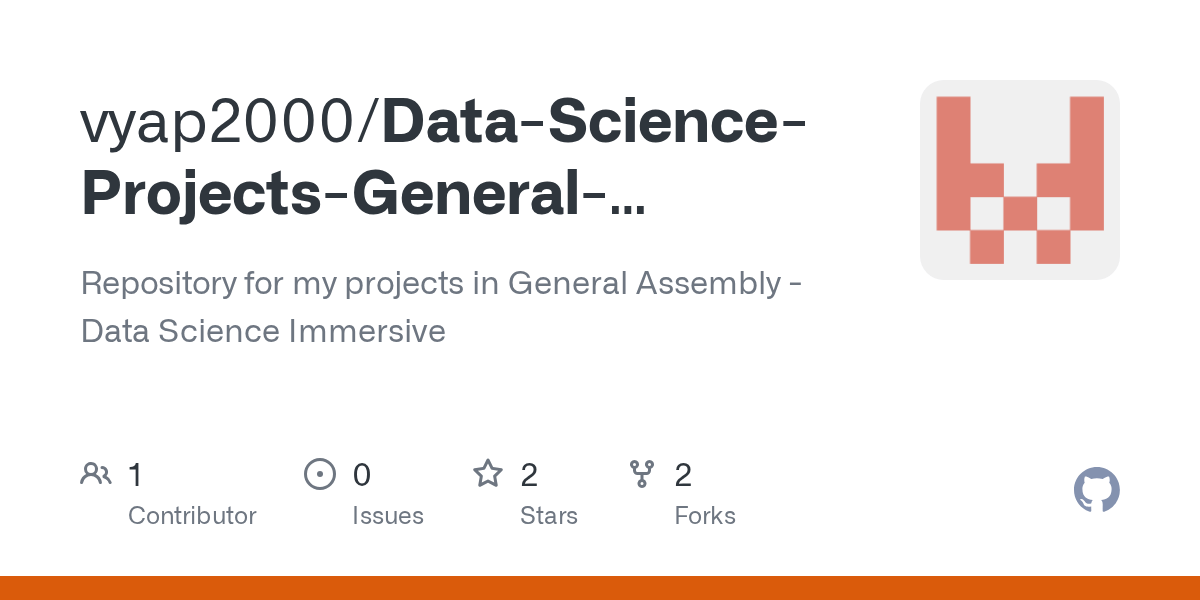Click the Issues circle-dot icon
This screenshot has width=1200, height=600.
(319, 474)
